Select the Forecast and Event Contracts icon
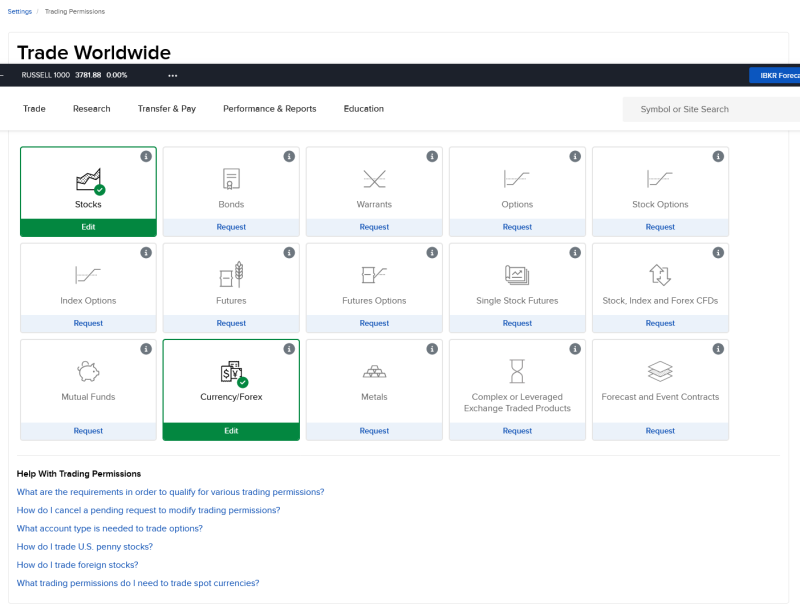Image resolution: width=800 pixels, height=610 pixels. coord(660,371)
